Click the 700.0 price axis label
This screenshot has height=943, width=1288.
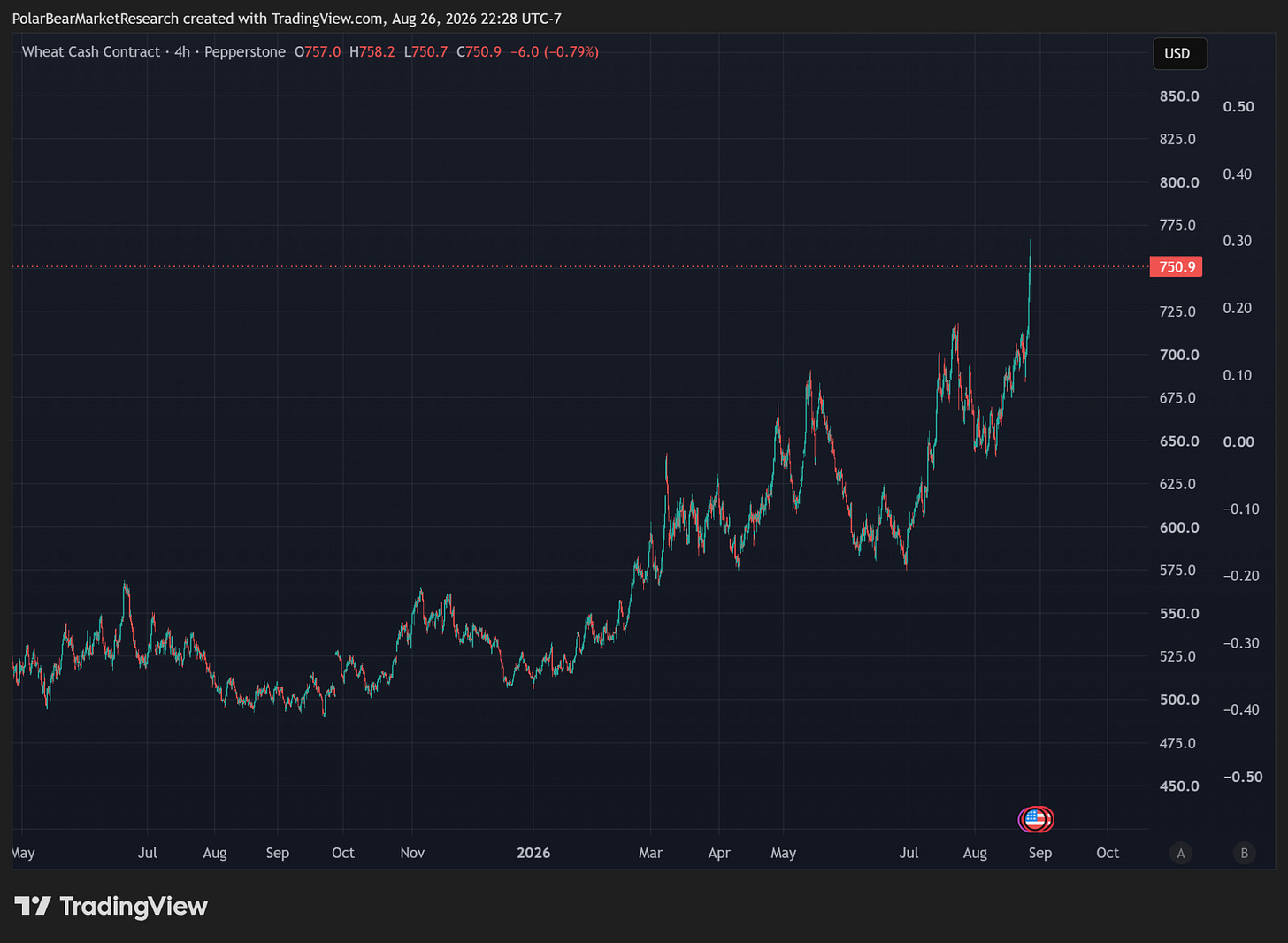coord(1179,355)
